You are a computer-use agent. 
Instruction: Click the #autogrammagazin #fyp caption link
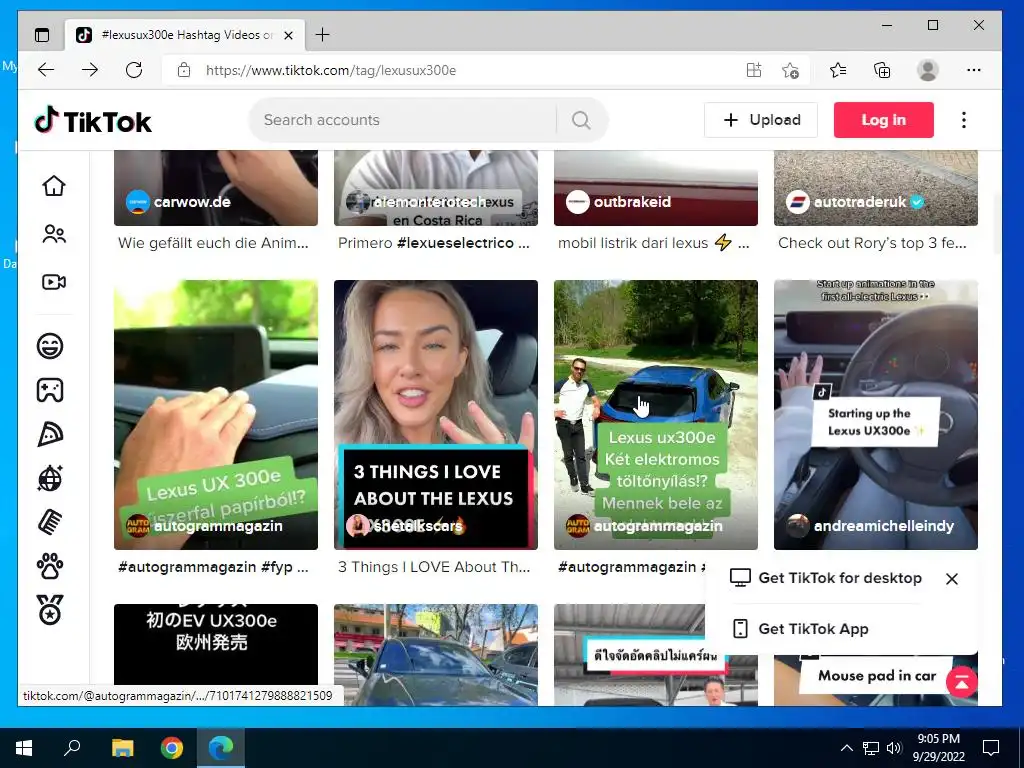(x=214, y=567)
